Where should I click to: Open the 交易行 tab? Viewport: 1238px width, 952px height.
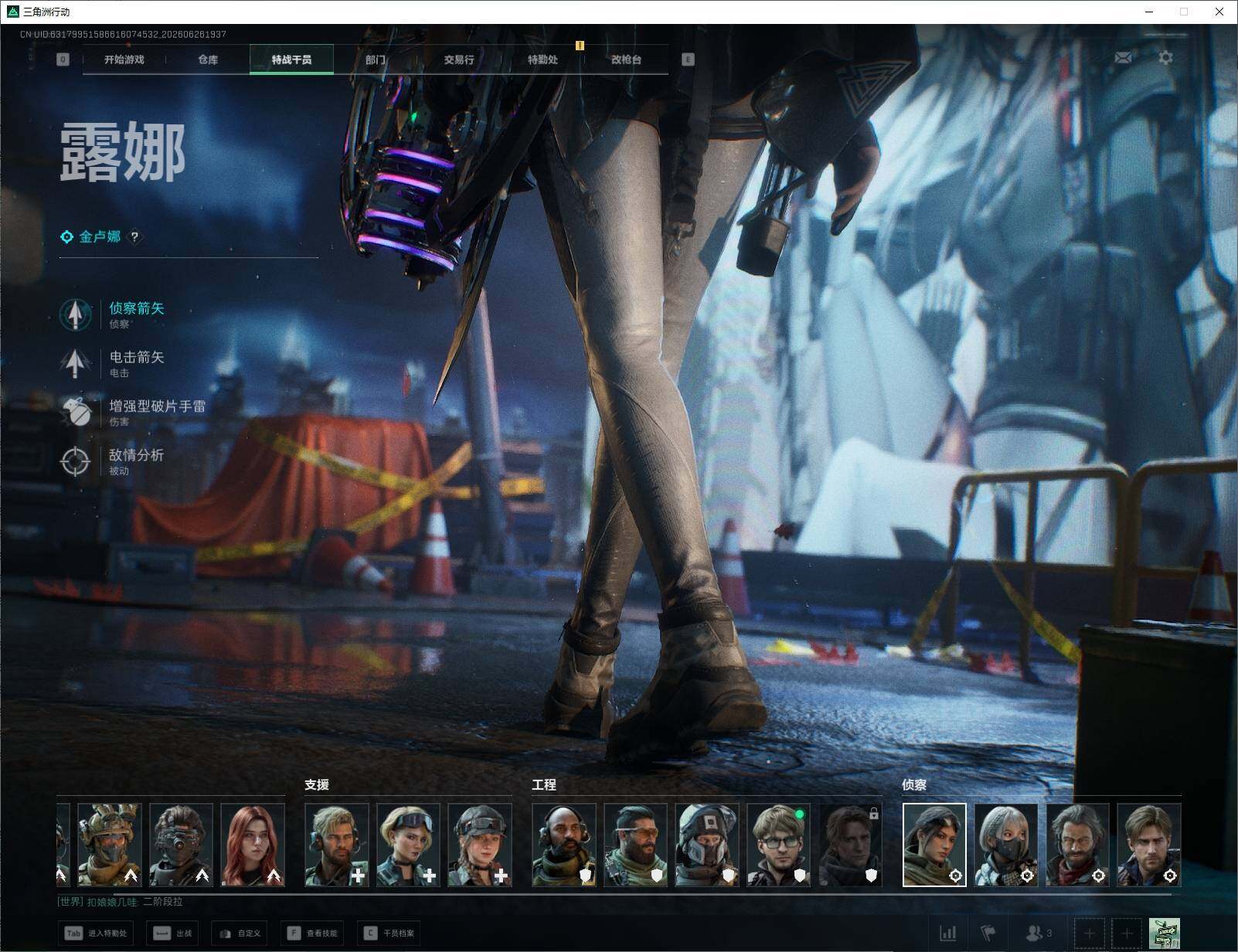coord(459,59)
